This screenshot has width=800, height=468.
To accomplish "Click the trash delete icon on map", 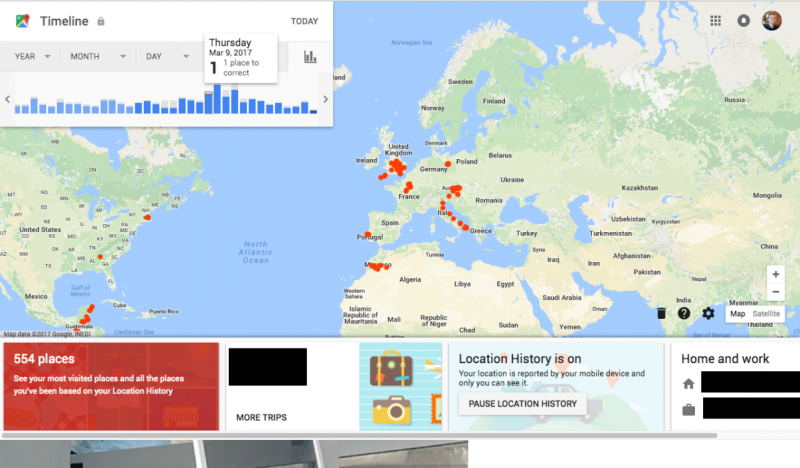I will (x=661, y=313).
